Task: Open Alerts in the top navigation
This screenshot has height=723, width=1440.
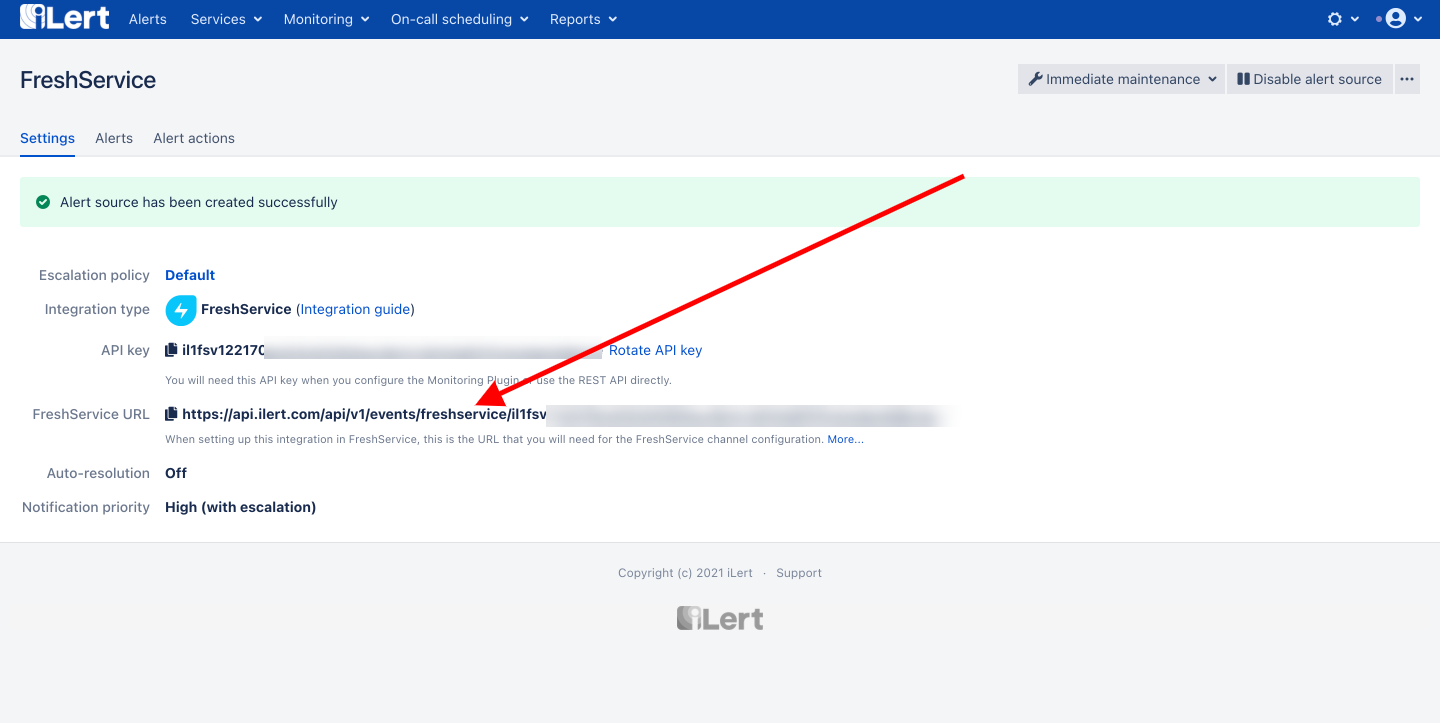Action: point(148,19)
